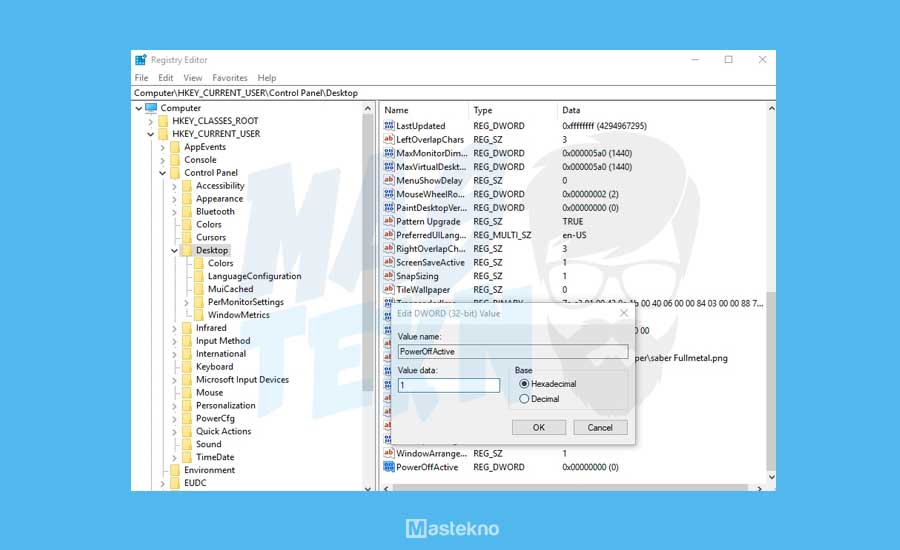900x550 pixels.
Task: Select the LanguageConfiguration subkey
Action: click(x=254, y=276)
